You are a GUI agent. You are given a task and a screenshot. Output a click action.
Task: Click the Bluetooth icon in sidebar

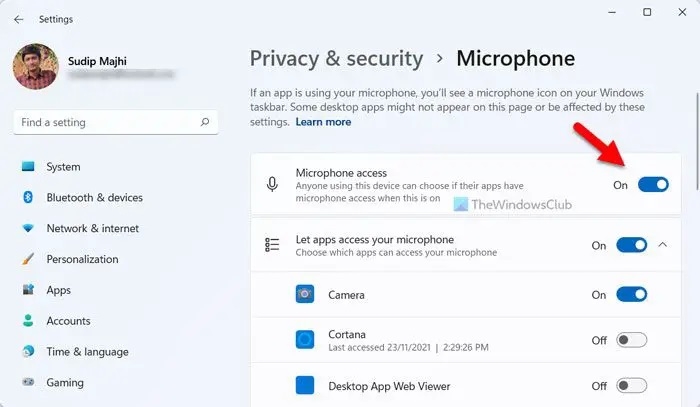(28, 197)
